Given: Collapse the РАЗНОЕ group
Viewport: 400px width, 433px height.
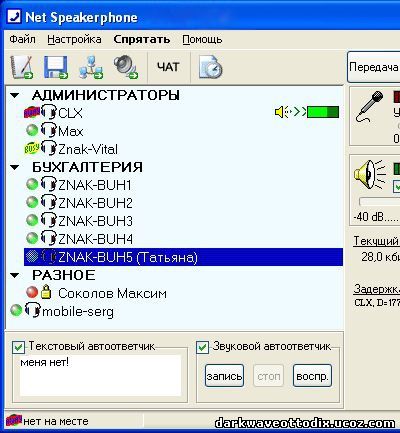Looking at the screenshot, I should pyautogui.click(x=15, y=275).
